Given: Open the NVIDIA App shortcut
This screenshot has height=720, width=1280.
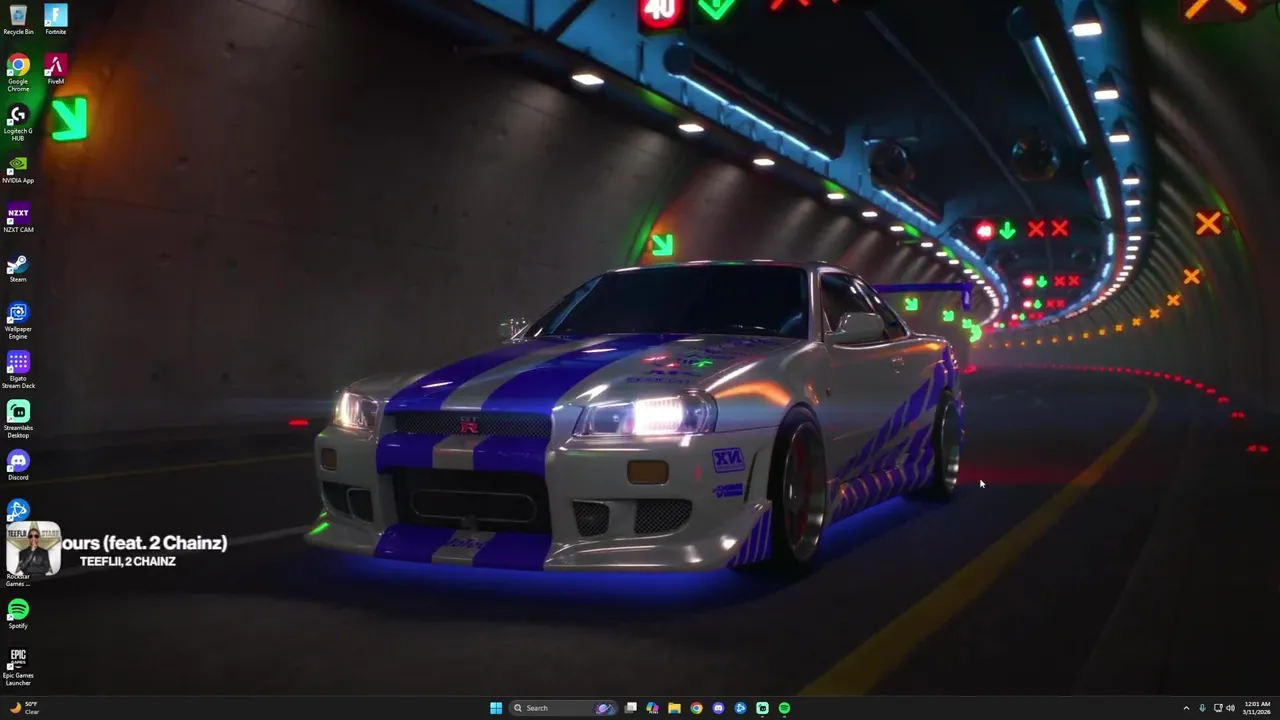Looking at the screenshot, I should 18,169.
